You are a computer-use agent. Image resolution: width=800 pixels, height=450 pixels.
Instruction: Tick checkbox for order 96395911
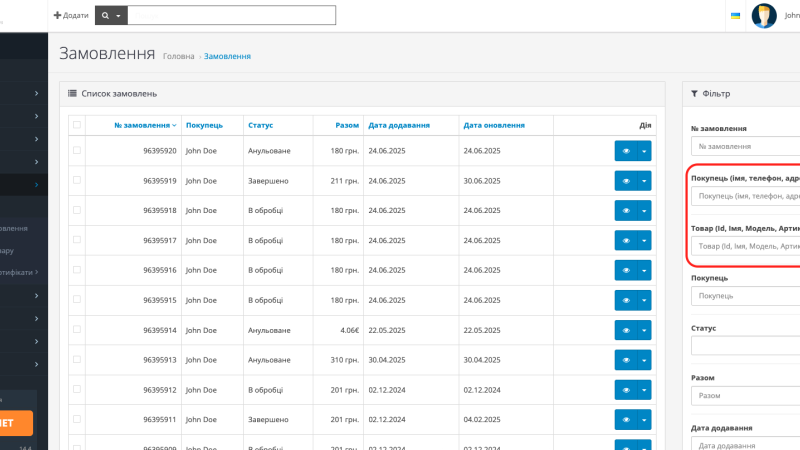click(x=77, y=419)
